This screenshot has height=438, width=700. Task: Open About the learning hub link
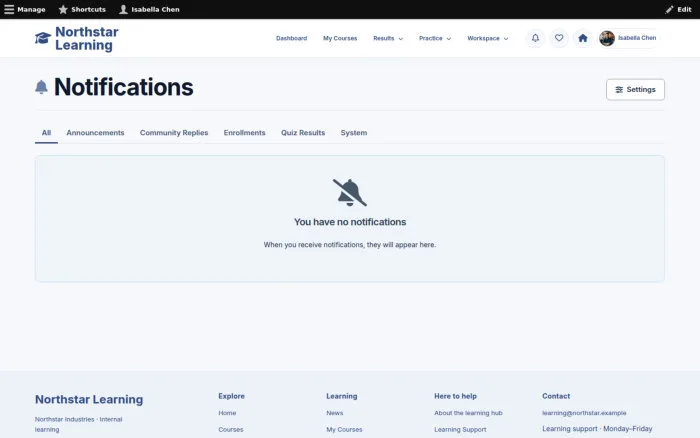[468, 413]
